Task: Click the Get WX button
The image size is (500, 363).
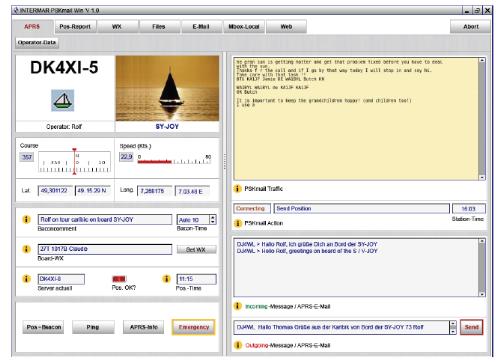Action: coord(196,249)
